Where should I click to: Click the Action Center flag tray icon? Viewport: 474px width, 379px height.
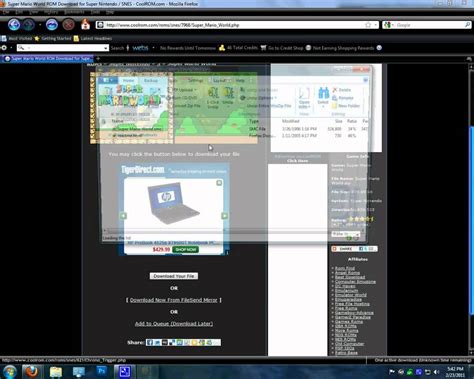click(392, 372)
